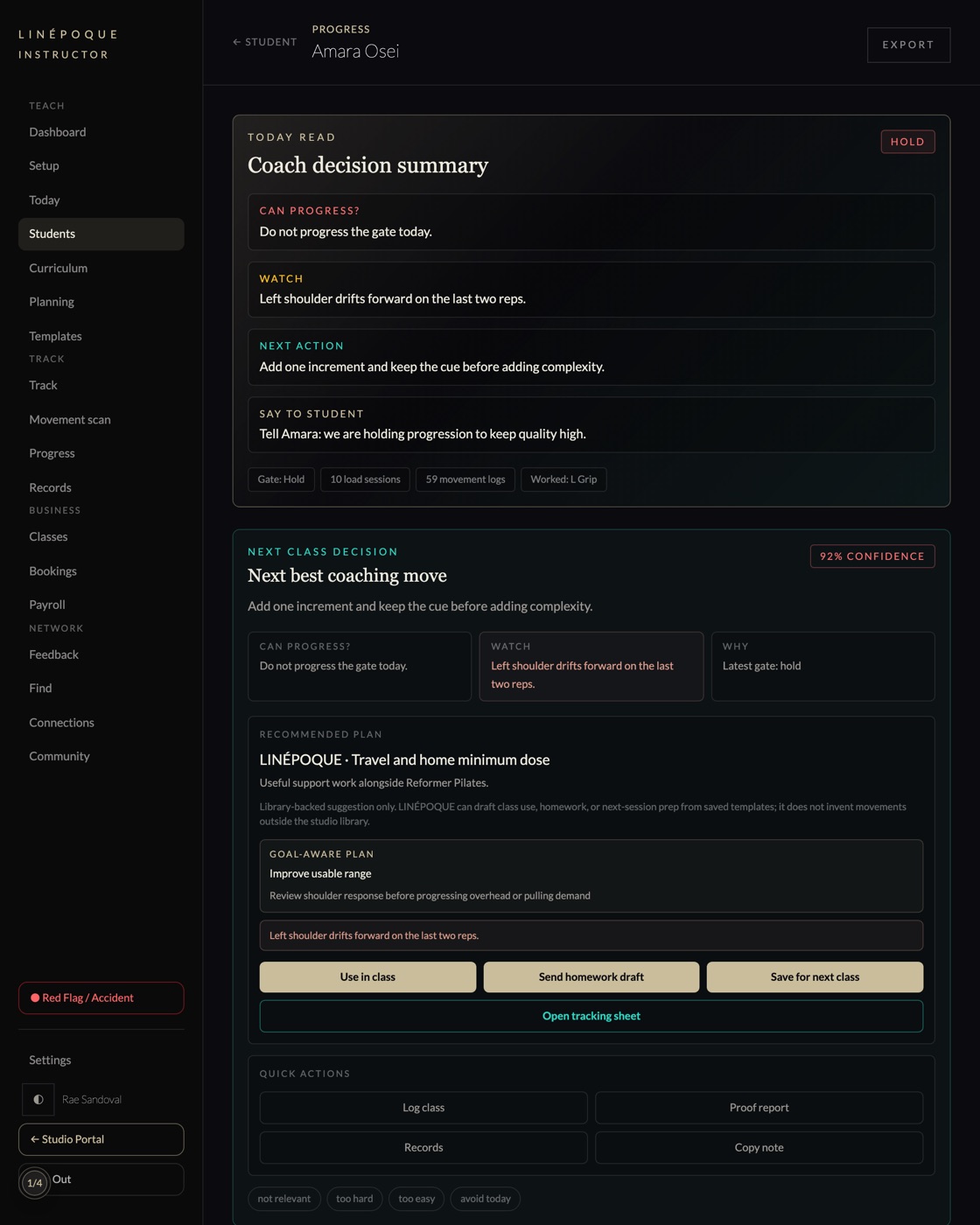This screenshot has height=1225, width=980.
Task: Click the '59 movement logs' tag
Action: point(465,479)
